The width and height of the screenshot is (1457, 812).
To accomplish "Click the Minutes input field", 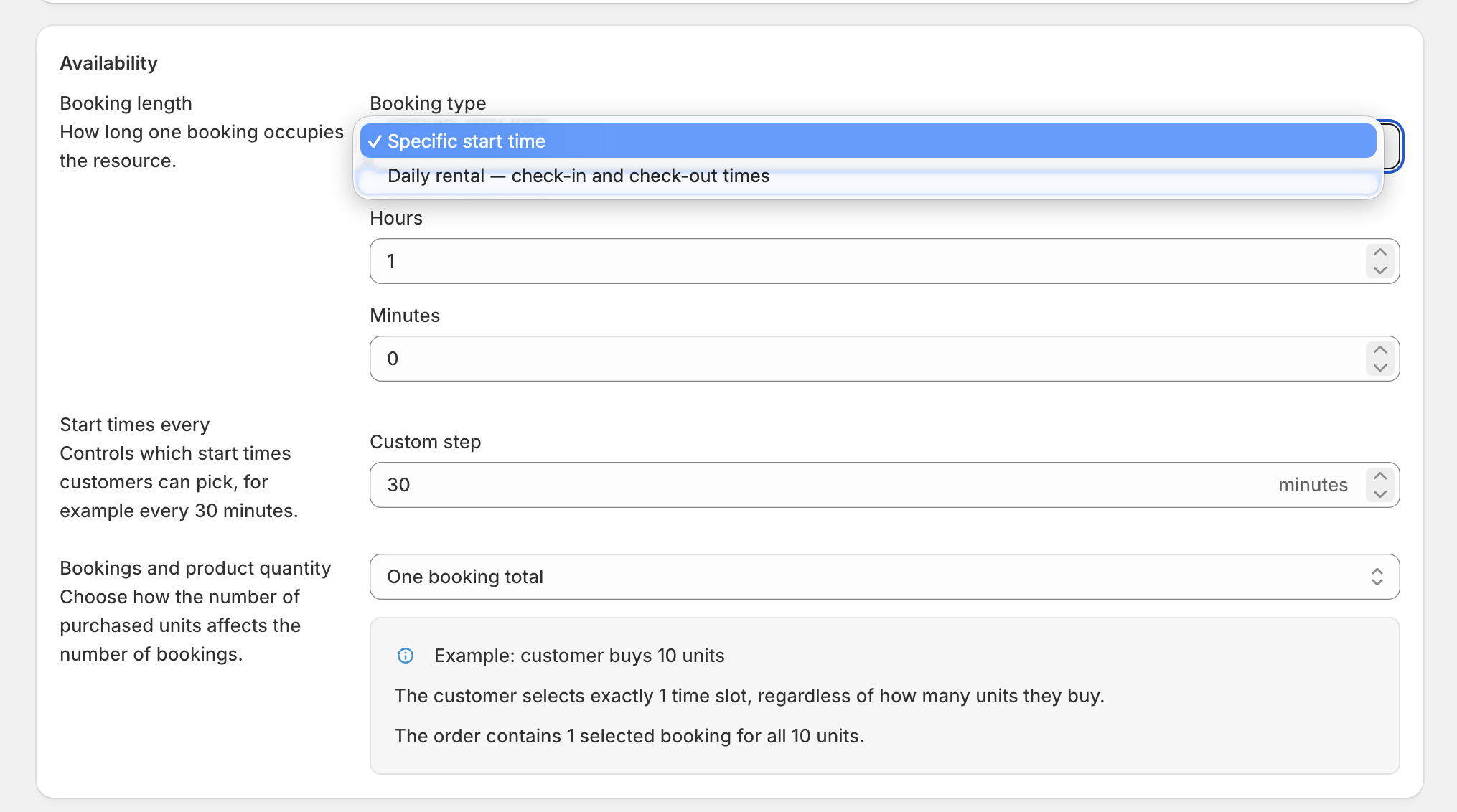I will click(x=884, y=359).
